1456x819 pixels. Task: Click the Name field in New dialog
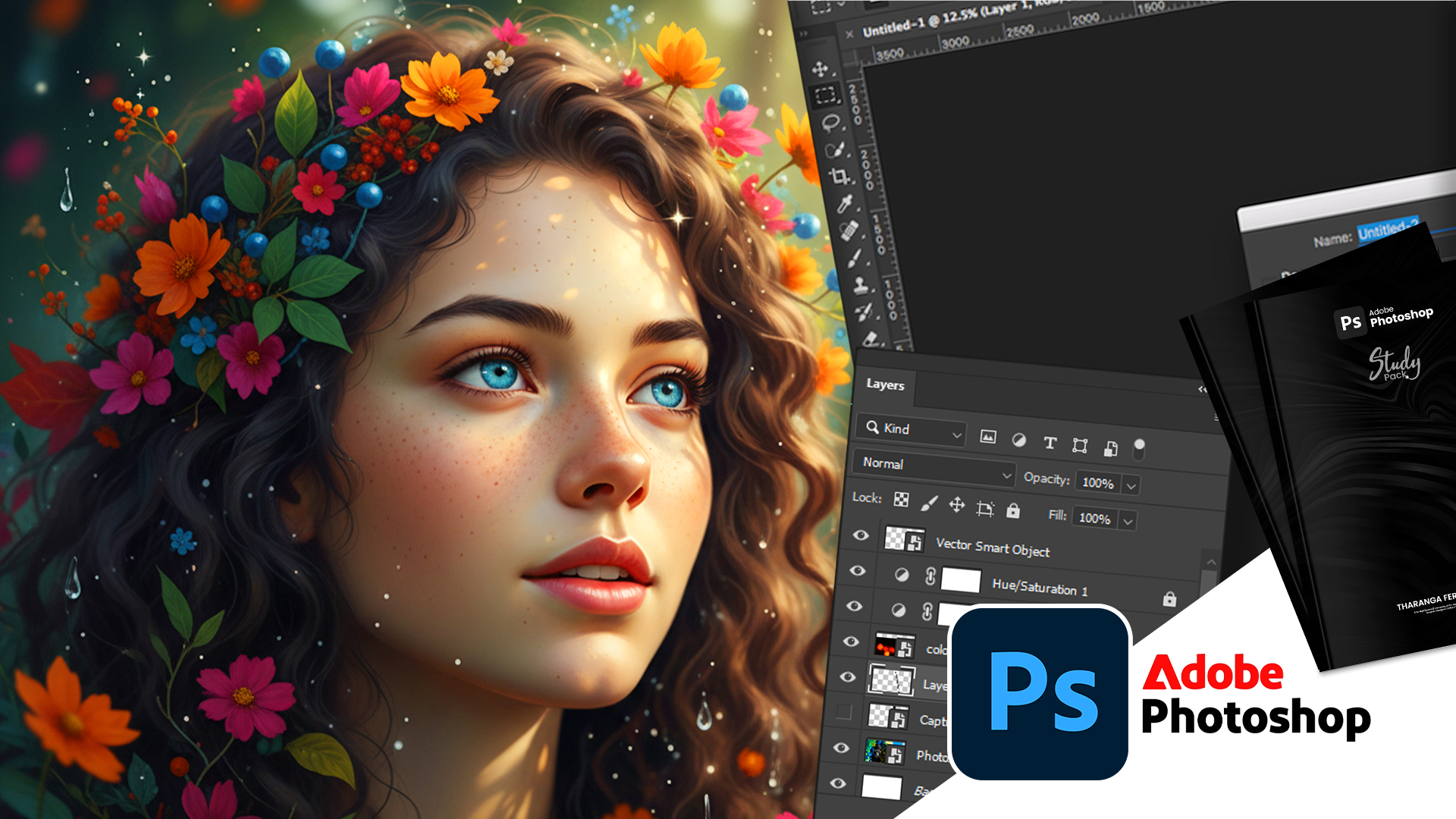1388,229
